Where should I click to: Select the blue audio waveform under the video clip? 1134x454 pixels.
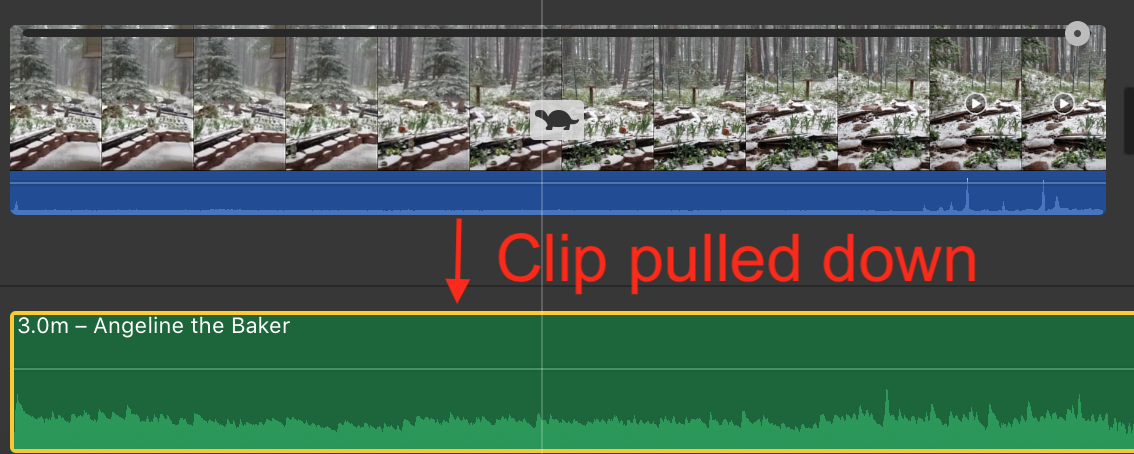click(x=558, y=193)
